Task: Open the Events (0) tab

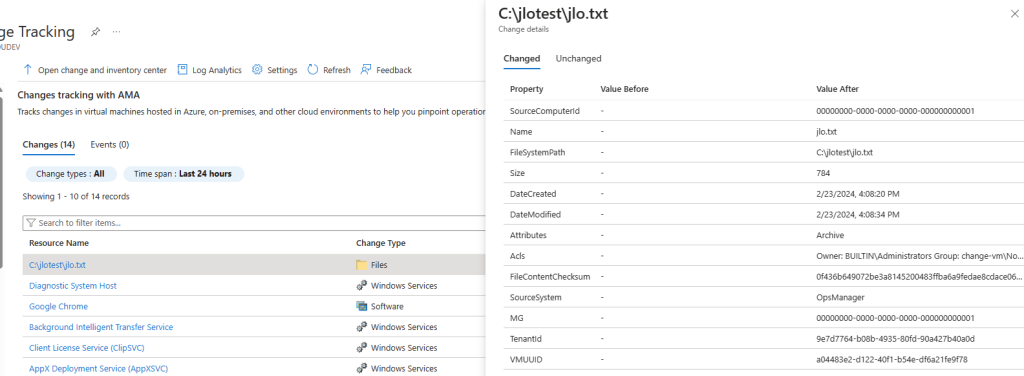Action: coord(110,144)
